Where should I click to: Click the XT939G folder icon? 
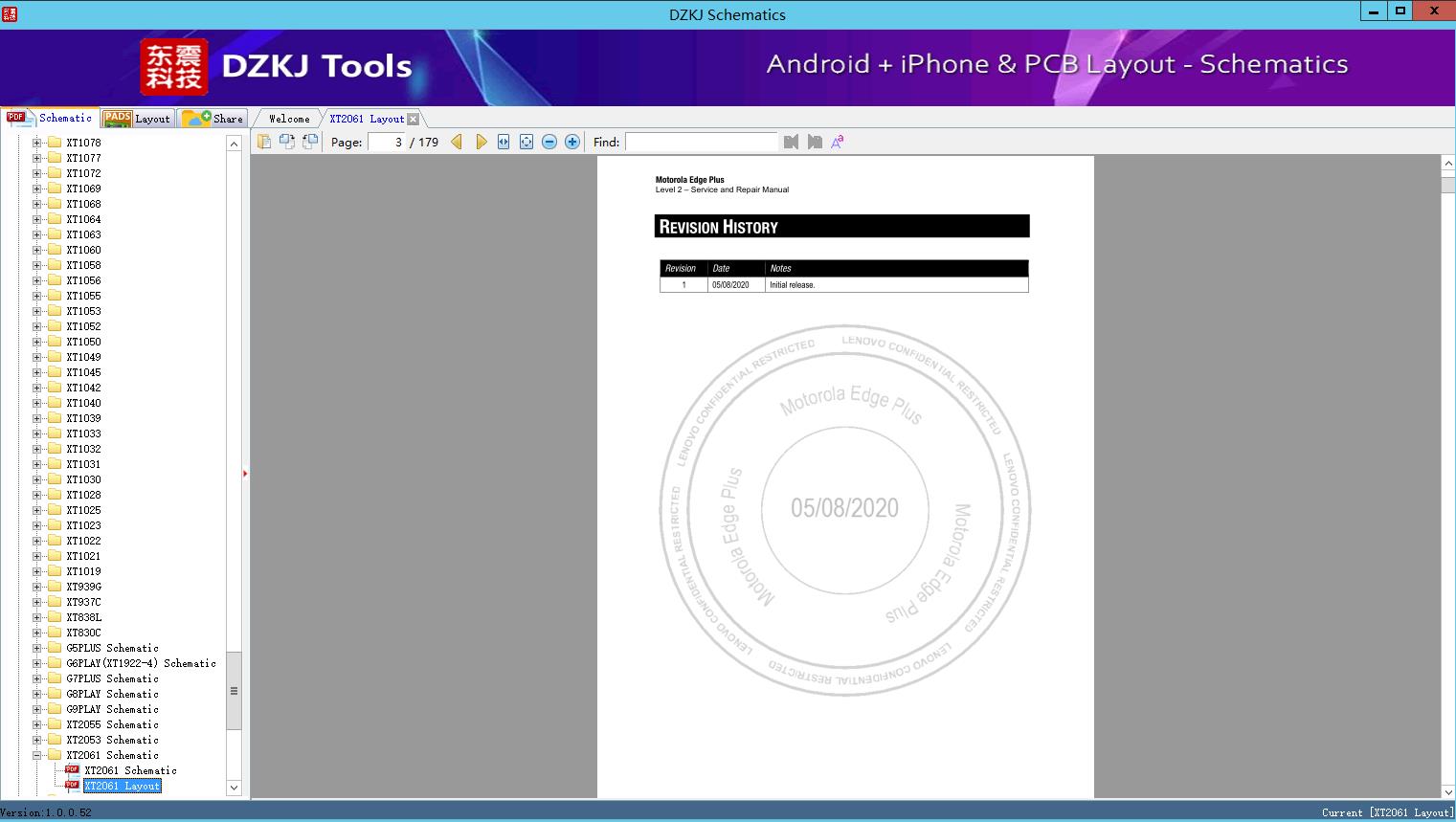[55, 587]
